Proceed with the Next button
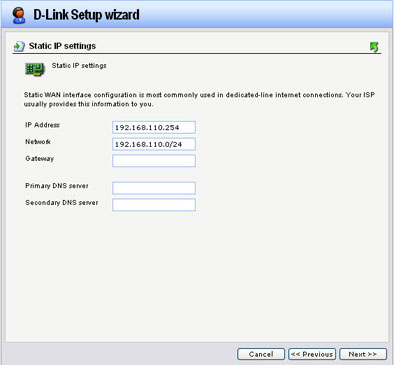394x365 pixels. pos(363,354)
